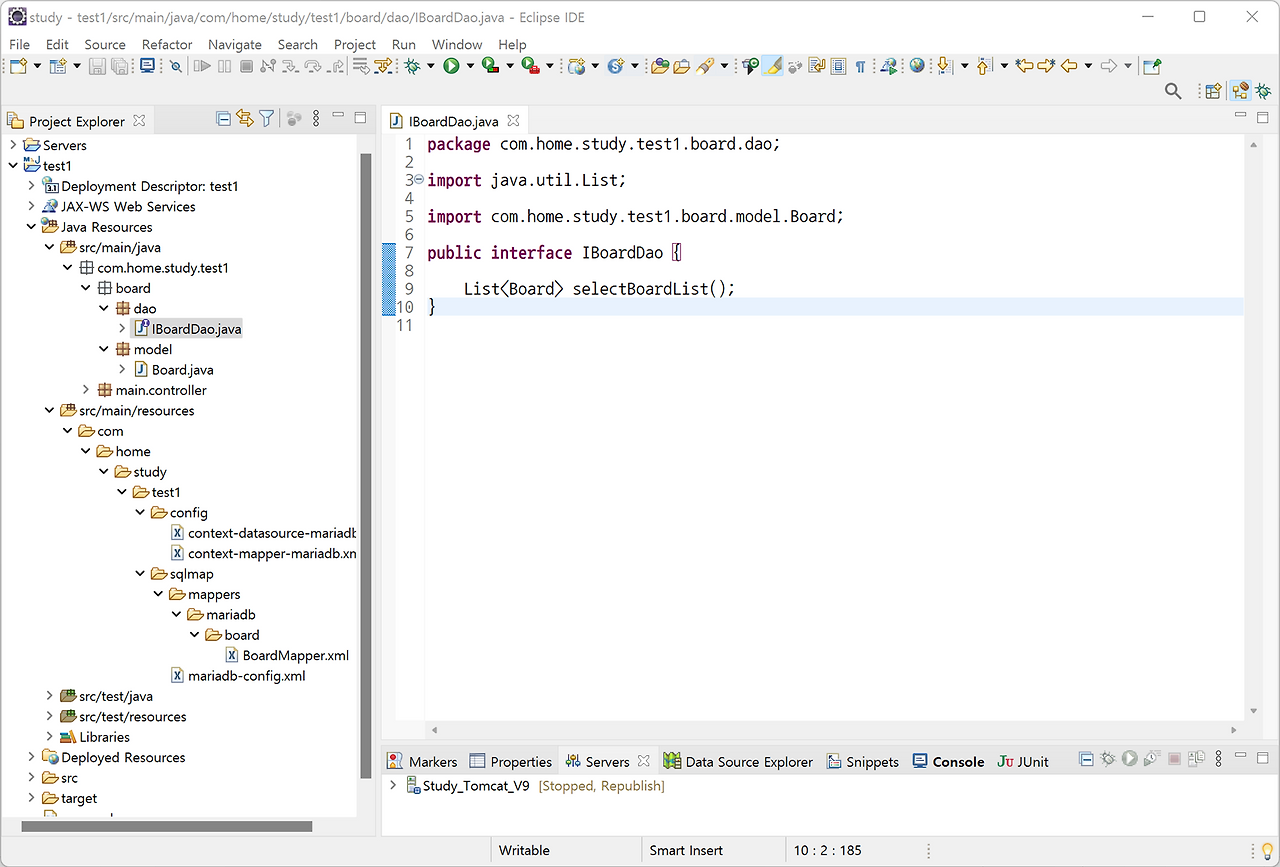Image resolution: width=1280 pixels, height=867 pixels.
Task: Select Board.java in the model package
Action: (x=182, y=370)
